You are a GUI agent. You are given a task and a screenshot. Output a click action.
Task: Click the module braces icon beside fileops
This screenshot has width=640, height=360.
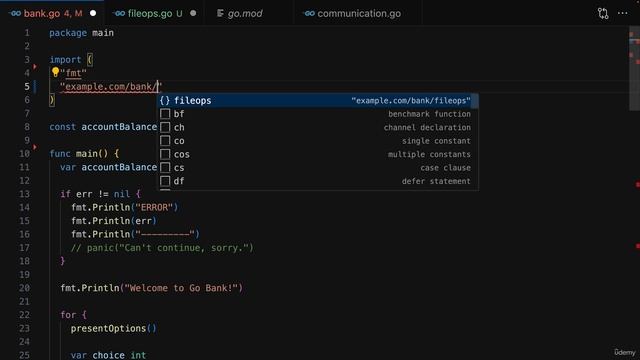(165, 100)
